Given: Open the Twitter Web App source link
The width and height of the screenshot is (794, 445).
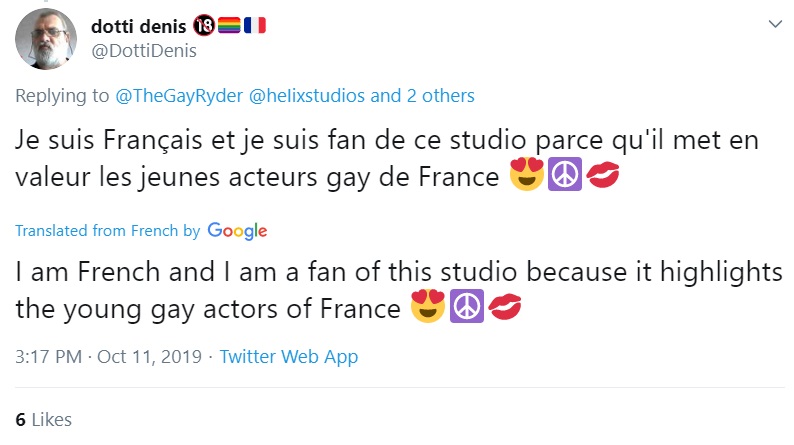Looking at the screenshot, I should [x=289, y=356].
